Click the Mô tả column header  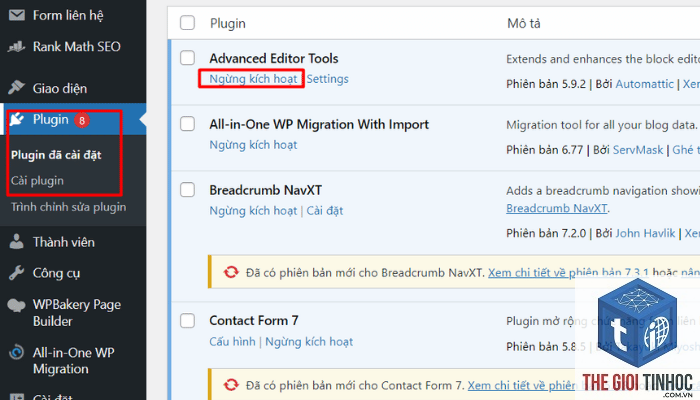(524, 23)
